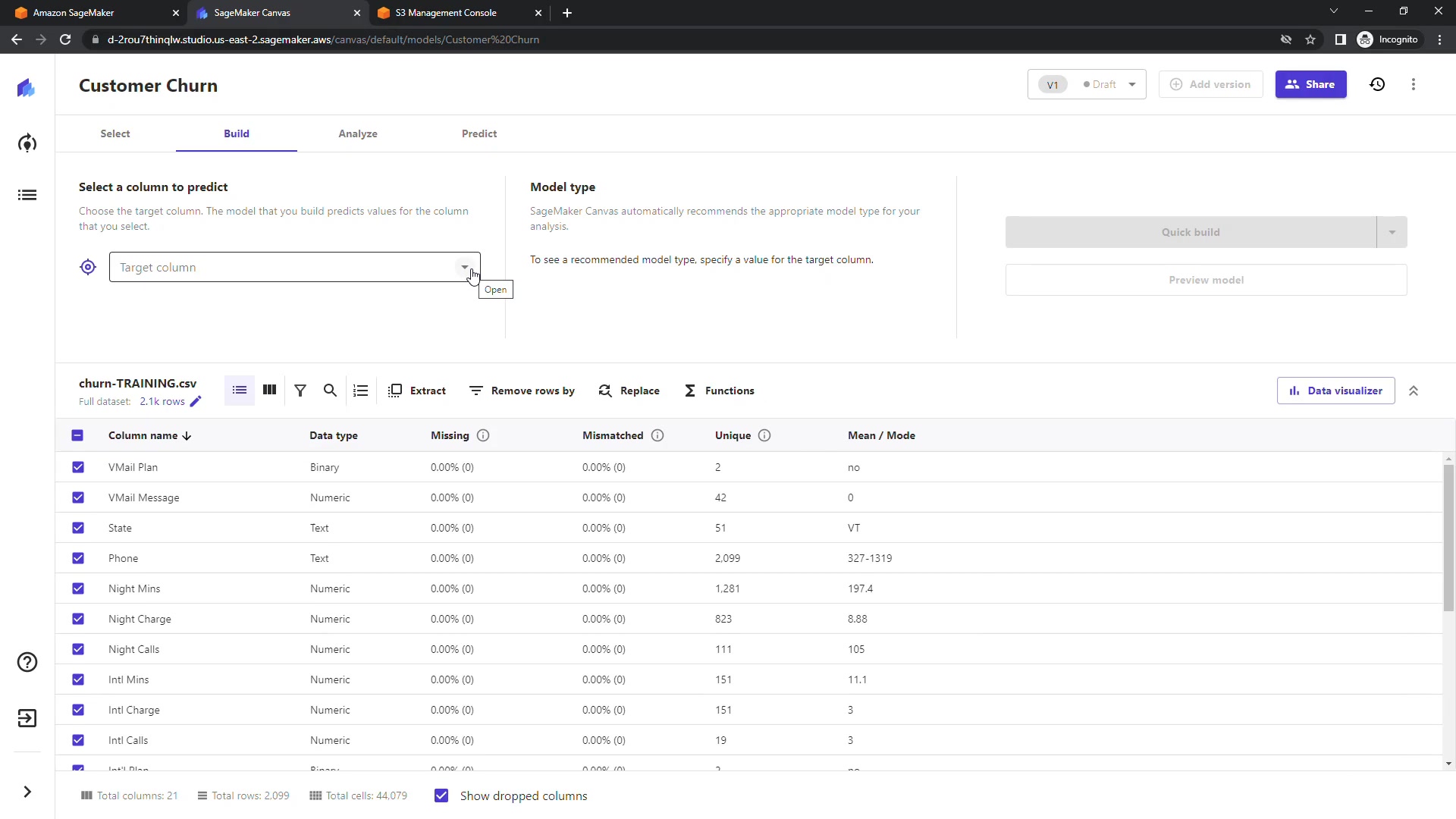Go to the Predict tab
Screen dimensions: 1456x819
click(x=479, y=133)
